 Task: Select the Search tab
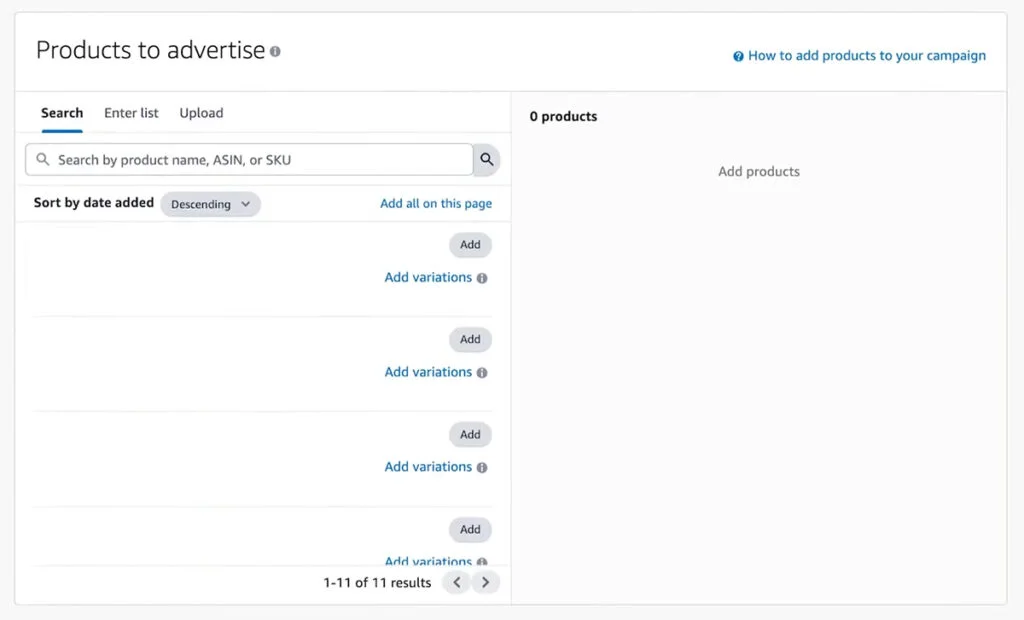(x=62, y=113)
